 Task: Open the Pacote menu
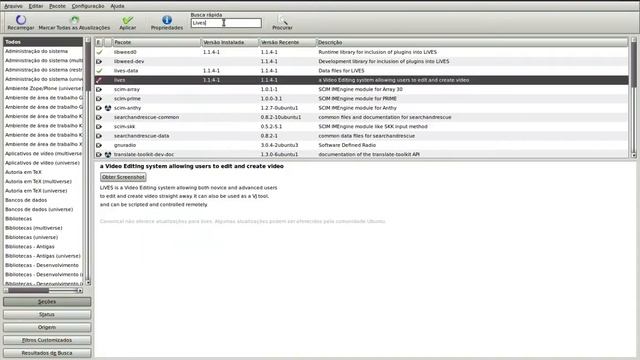pyautogui.click(x=57, y=6)
